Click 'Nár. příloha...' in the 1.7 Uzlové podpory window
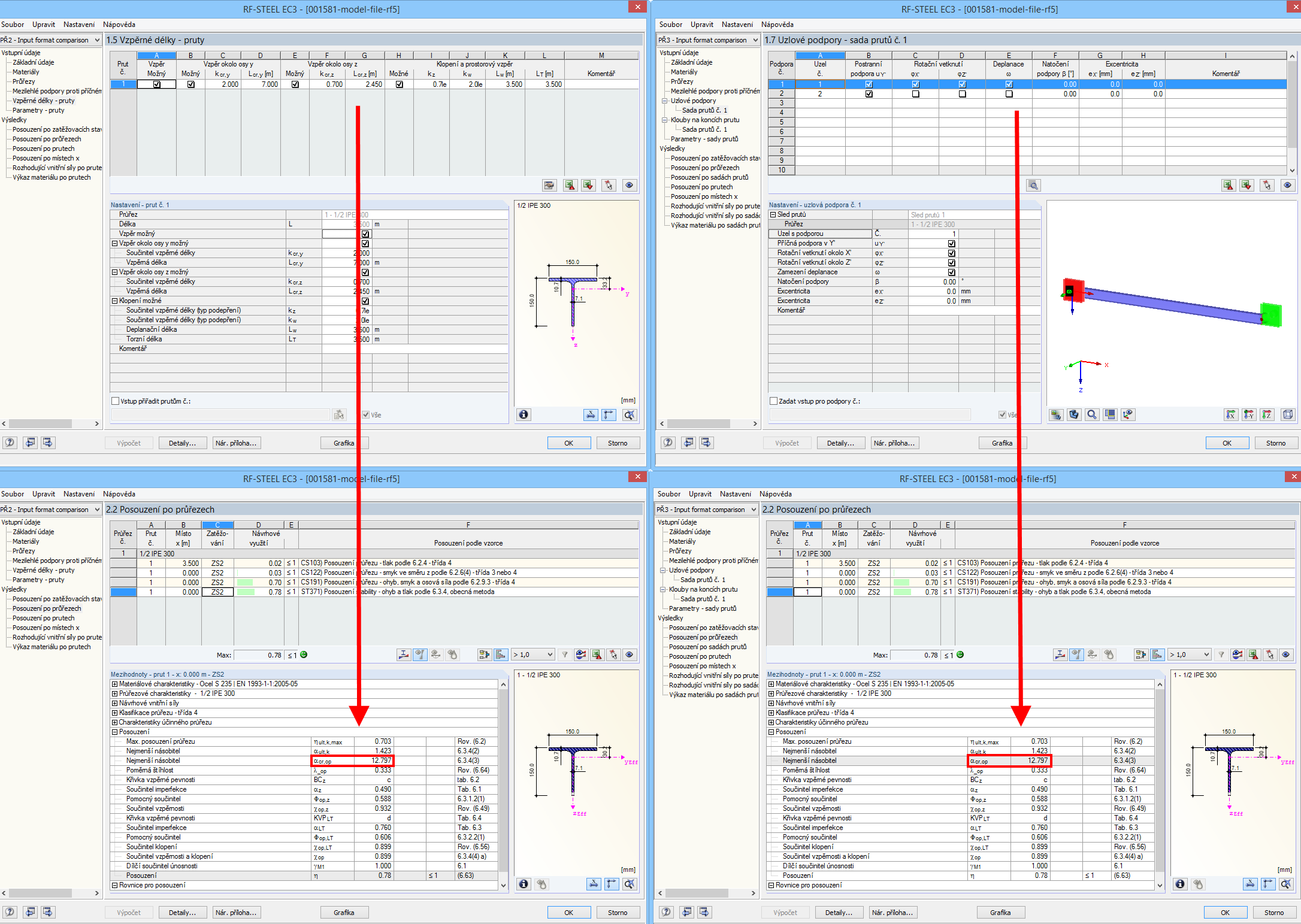The image size is (1301, 924). (894, 443)
